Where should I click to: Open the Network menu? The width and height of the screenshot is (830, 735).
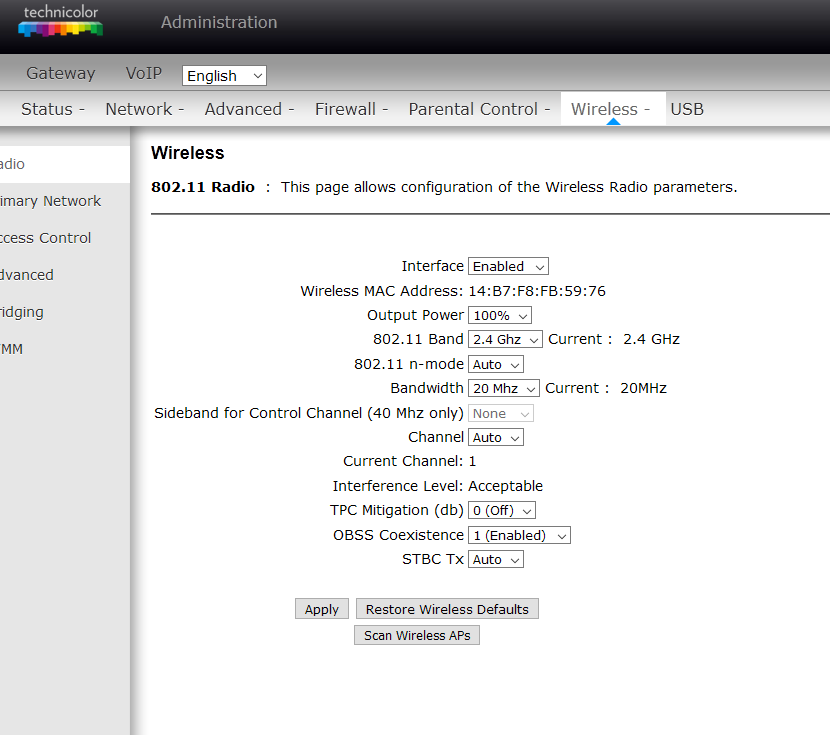coord(145,109)
